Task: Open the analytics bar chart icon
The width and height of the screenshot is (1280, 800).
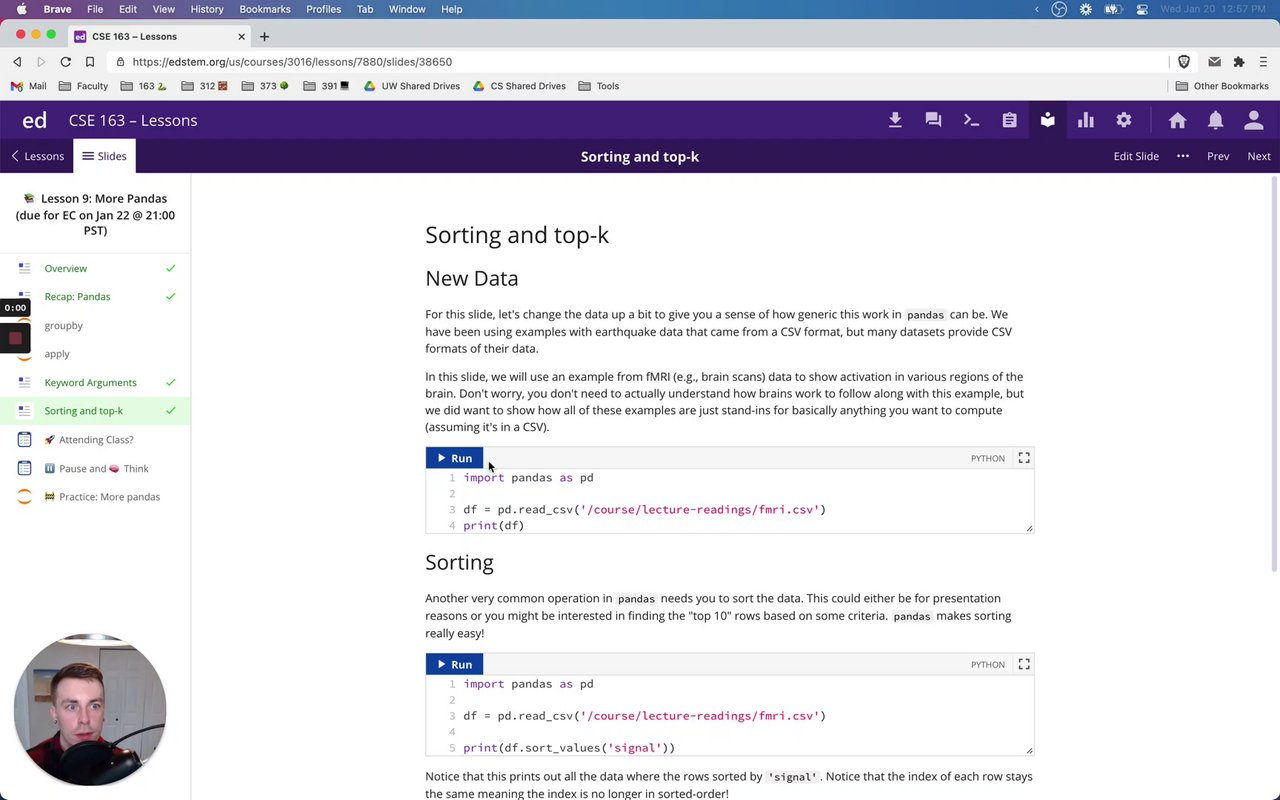Action: [1086, 120]
